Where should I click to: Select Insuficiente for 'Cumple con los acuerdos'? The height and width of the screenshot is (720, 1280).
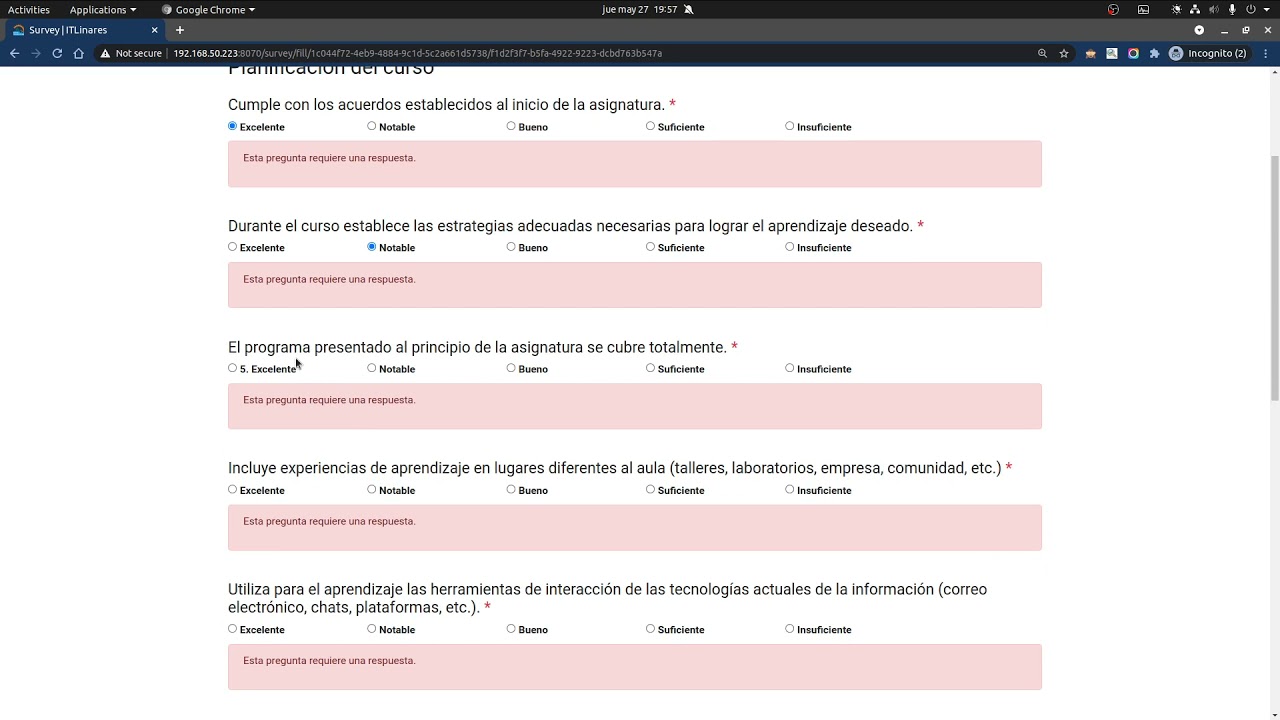click(790, 126)
